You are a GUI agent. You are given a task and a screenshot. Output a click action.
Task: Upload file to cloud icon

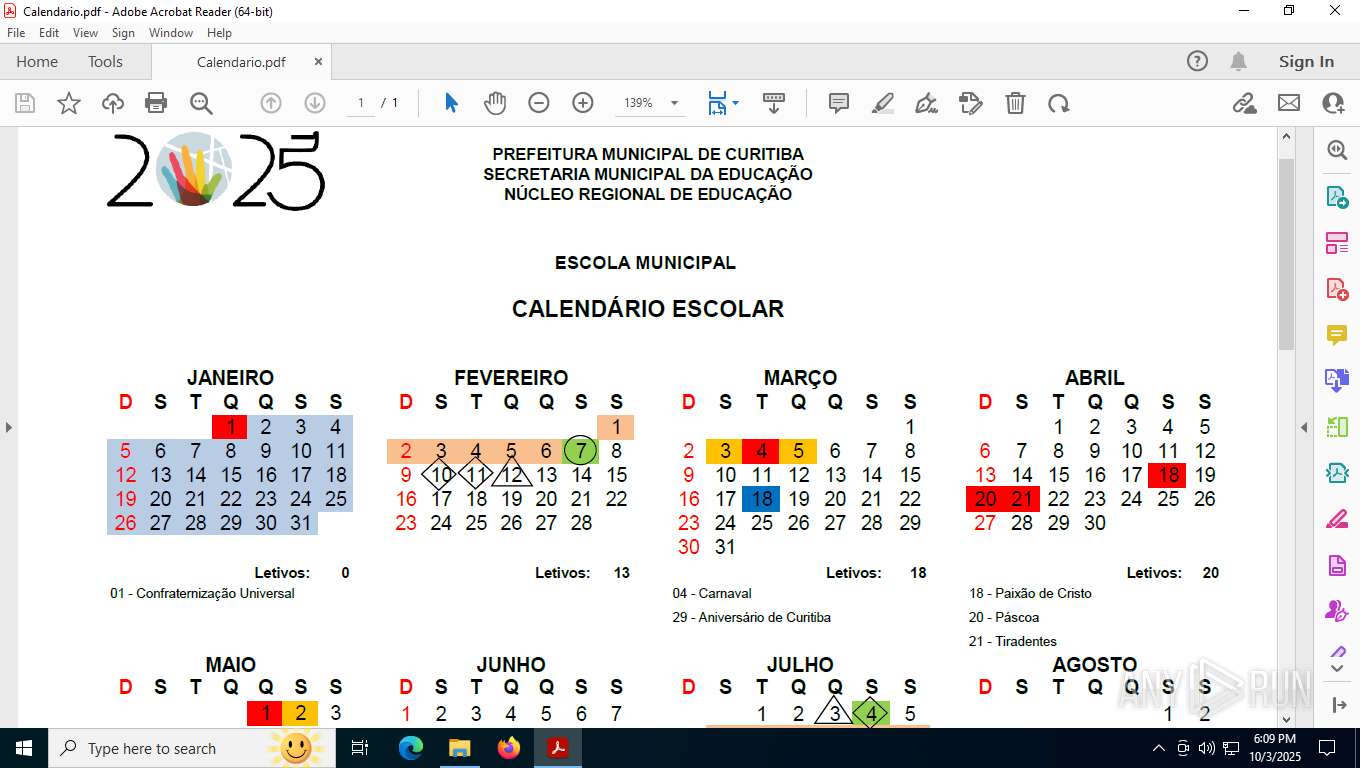click(x=113, y=103)
